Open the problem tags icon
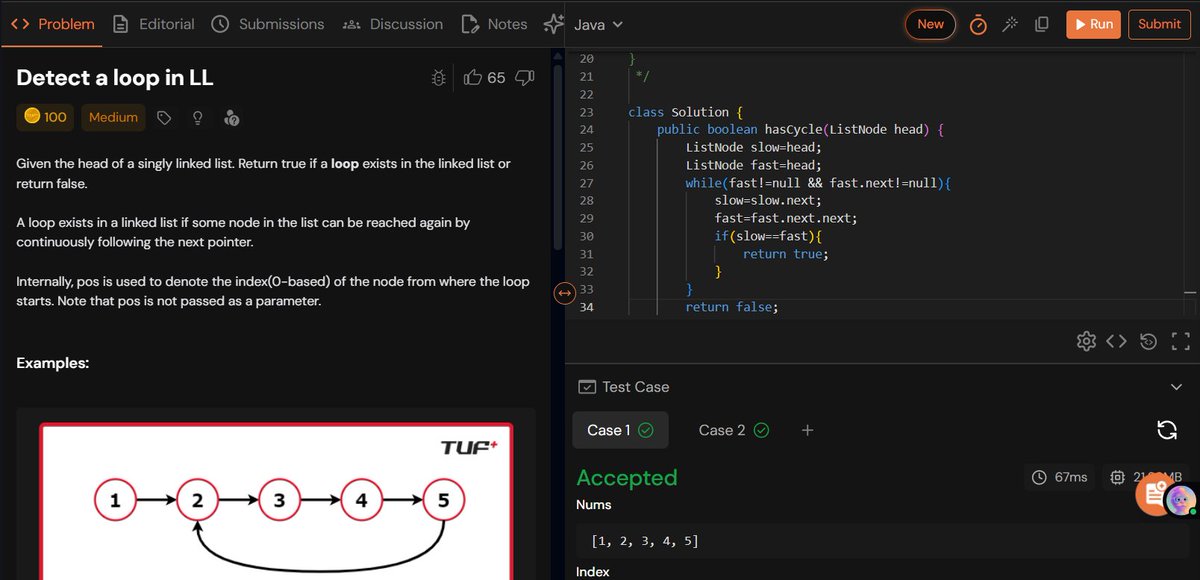Viewport: 1200px width, 580px height. pos(163,117)
